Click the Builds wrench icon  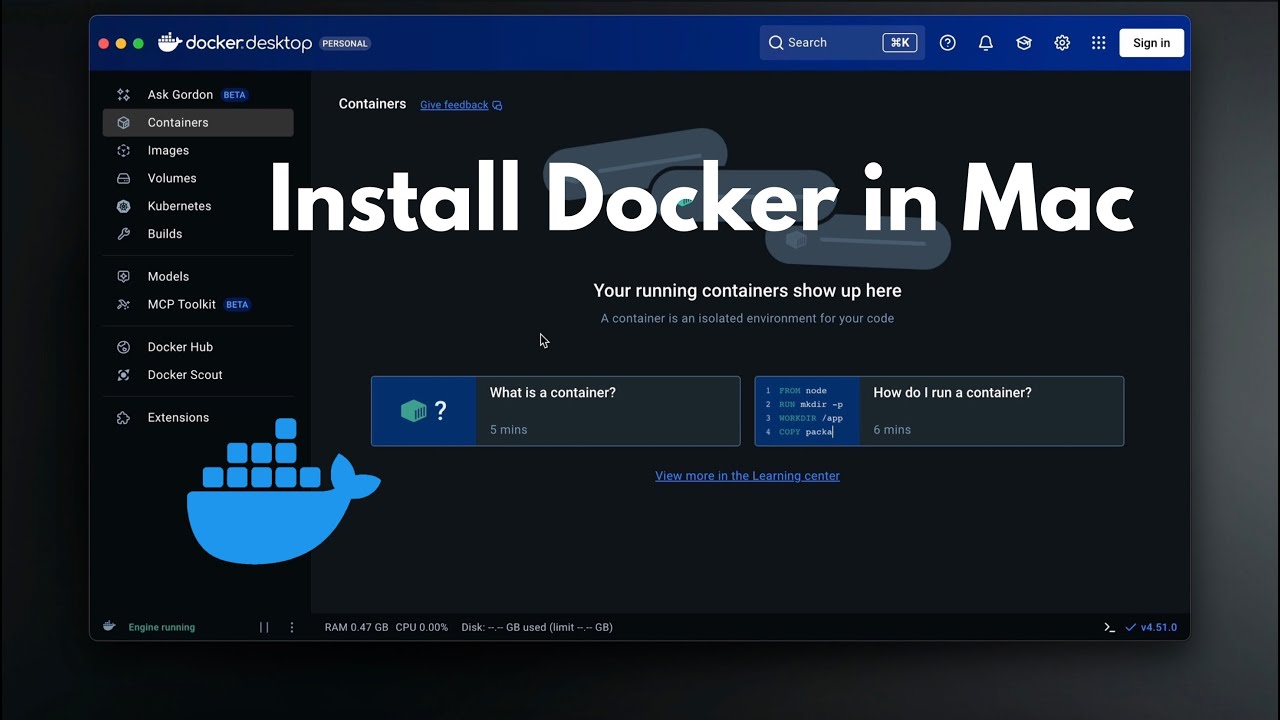coord(123,234)
